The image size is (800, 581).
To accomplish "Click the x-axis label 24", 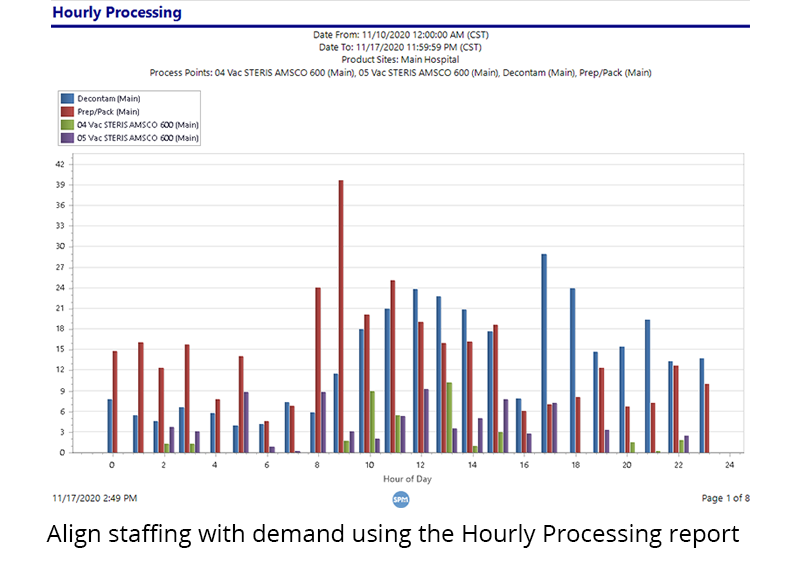I will 730,465.
